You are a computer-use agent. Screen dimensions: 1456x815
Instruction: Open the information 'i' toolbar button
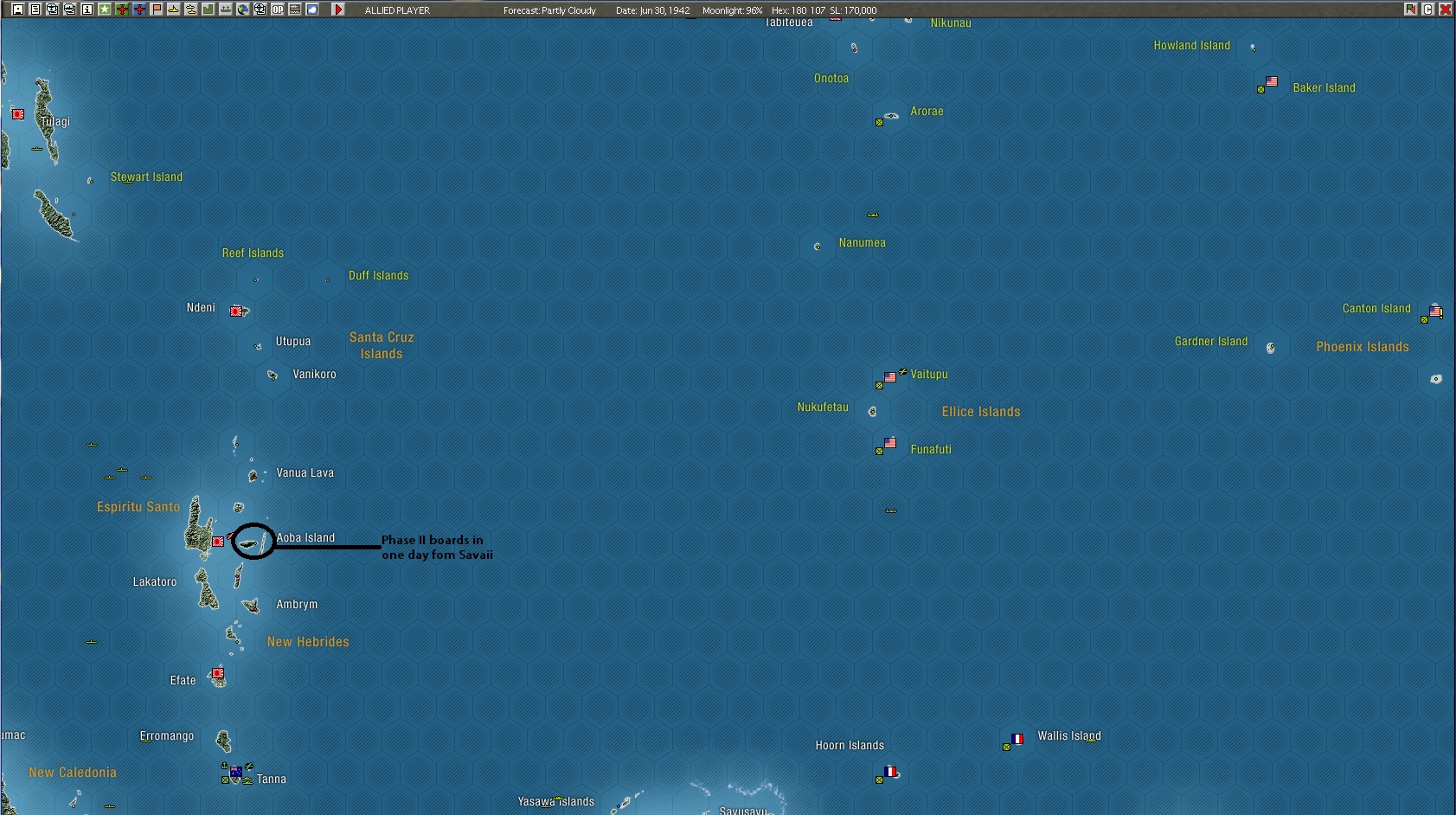coord(87,10)
